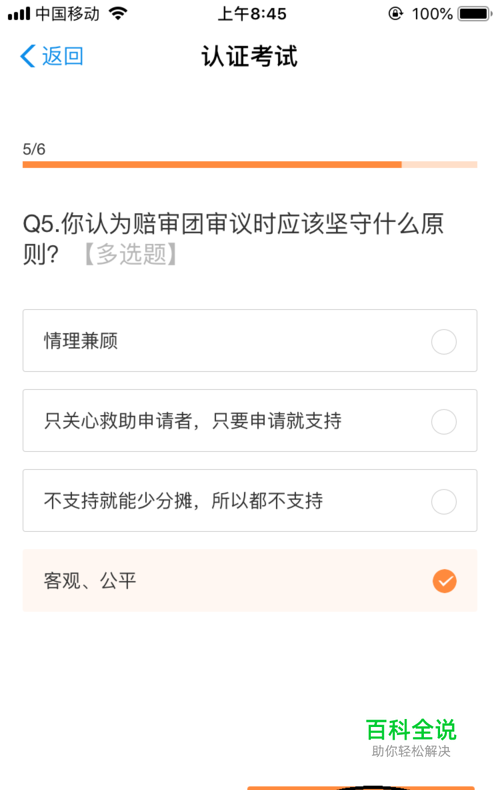Tap the 返回 back label
This screenshot has height=790, width=500.
(62, 56)
